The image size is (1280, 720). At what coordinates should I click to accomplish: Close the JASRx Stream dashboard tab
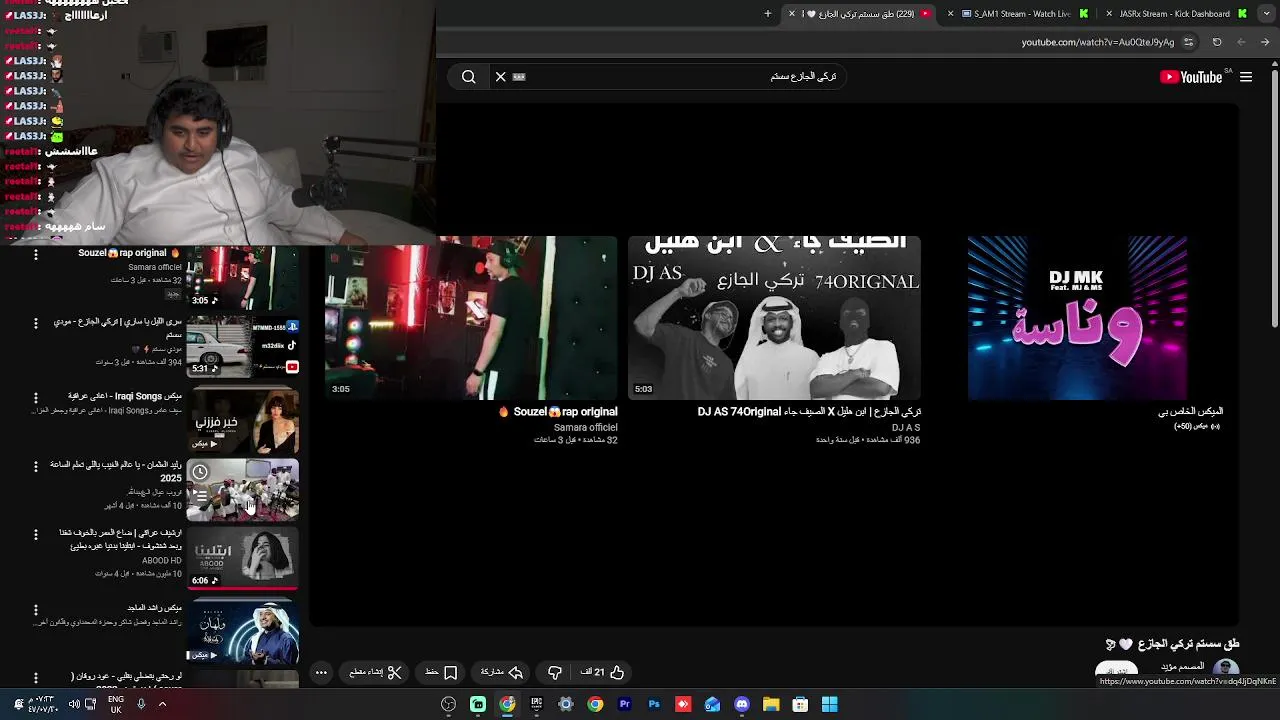(1109, 14)
